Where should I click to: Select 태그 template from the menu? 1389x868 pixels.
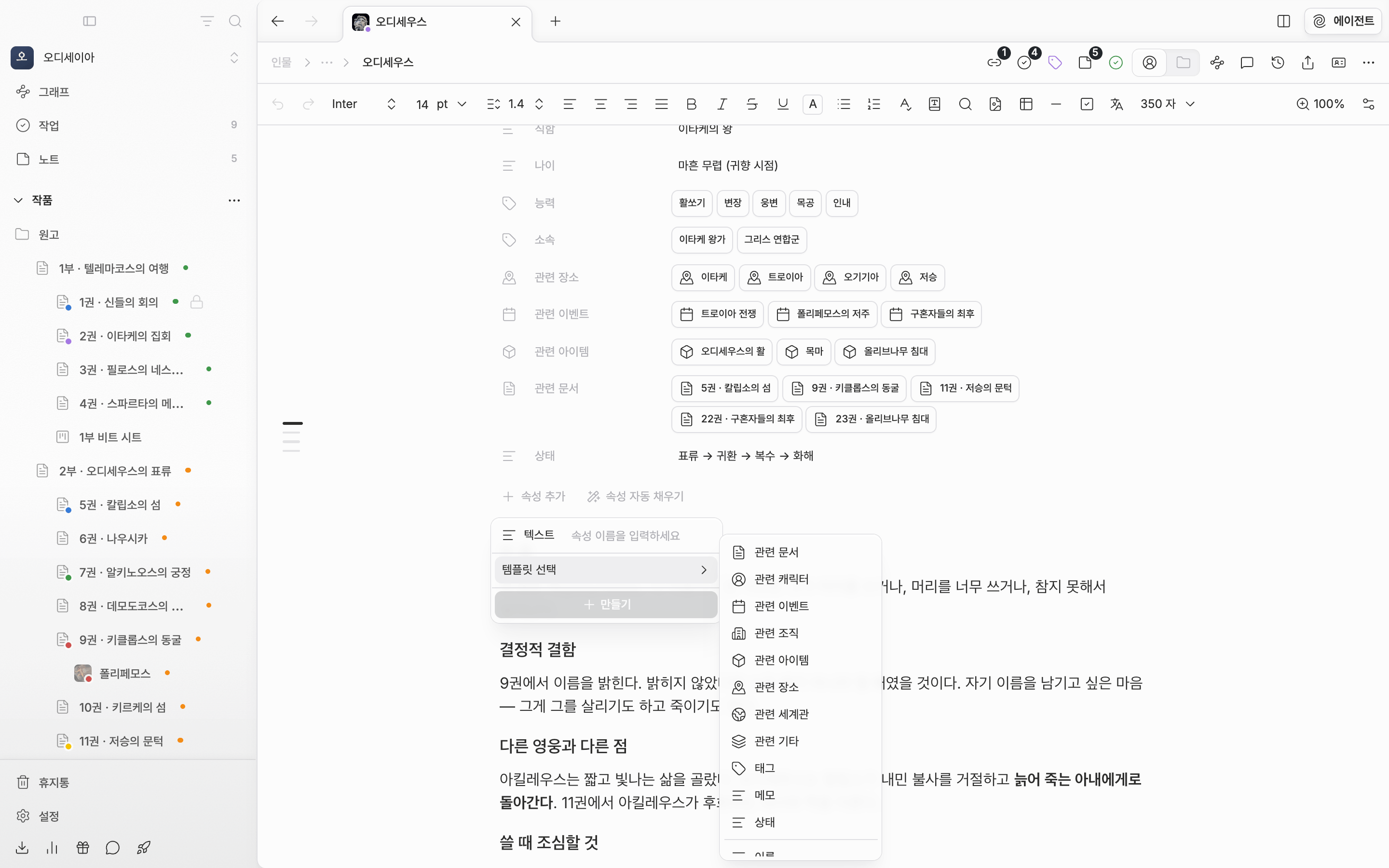point(800,768)
